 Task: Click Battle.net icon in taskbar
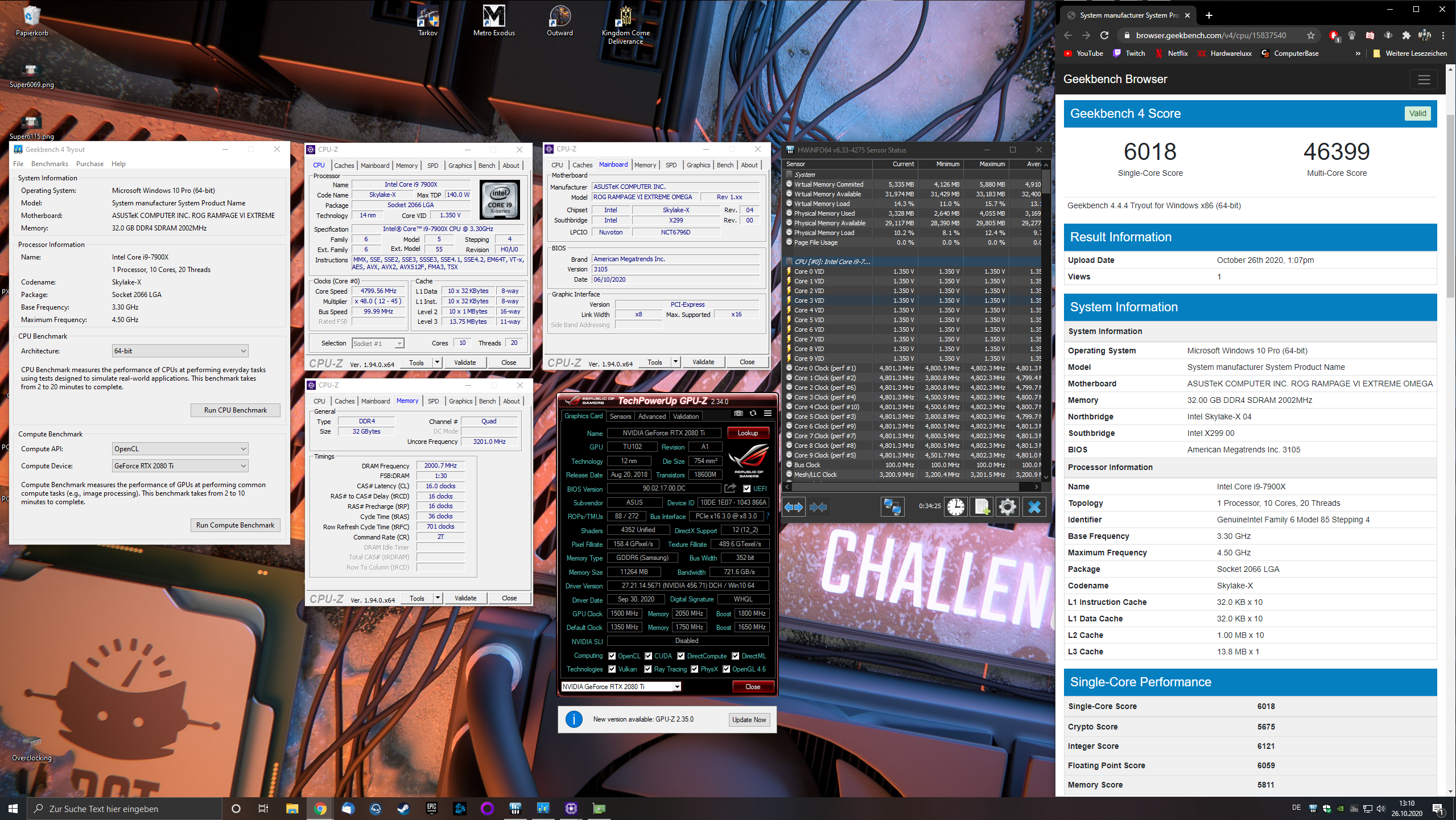[x=459, y=808]
